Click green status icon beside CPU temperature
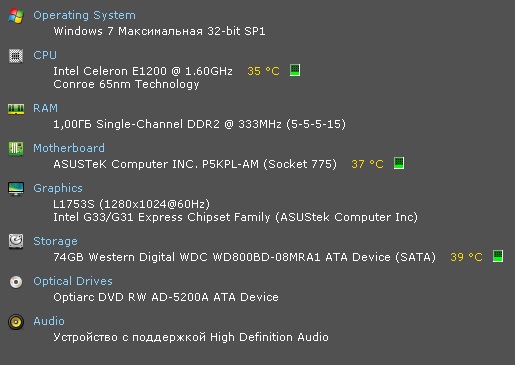The height and width of the screenshot is (365, 515). point(295,70)
